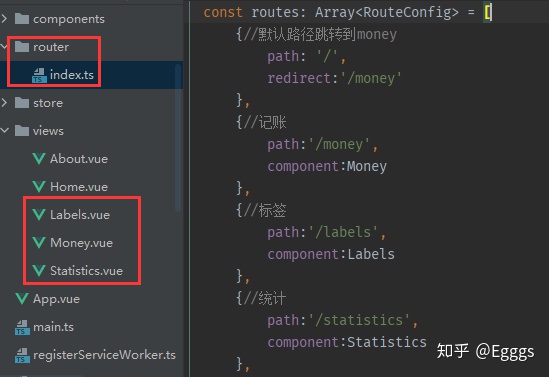Expand the components folder chevron
Screen dimensions: 549x377
(x=4, y=19)
